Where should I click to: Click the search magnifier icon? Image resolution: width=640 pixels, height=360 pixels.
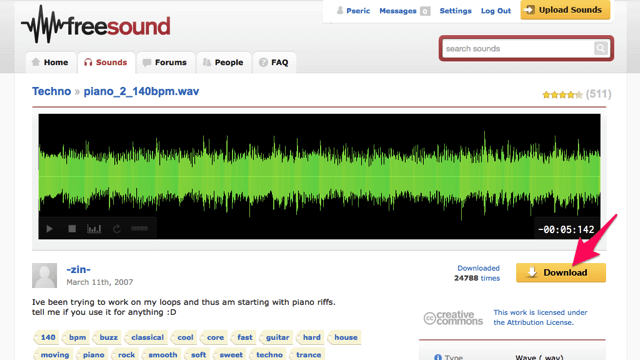(x=600, y=49)
